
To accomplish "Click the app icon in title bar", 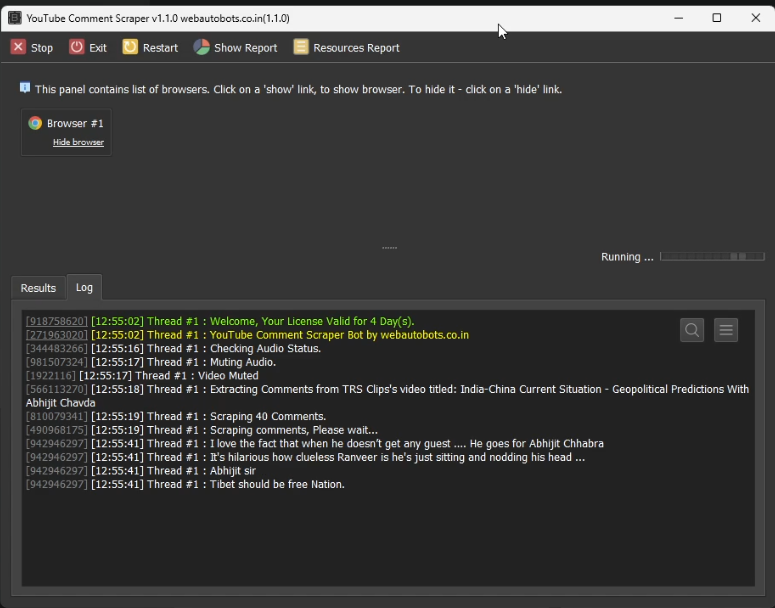I will pos(14,18).
